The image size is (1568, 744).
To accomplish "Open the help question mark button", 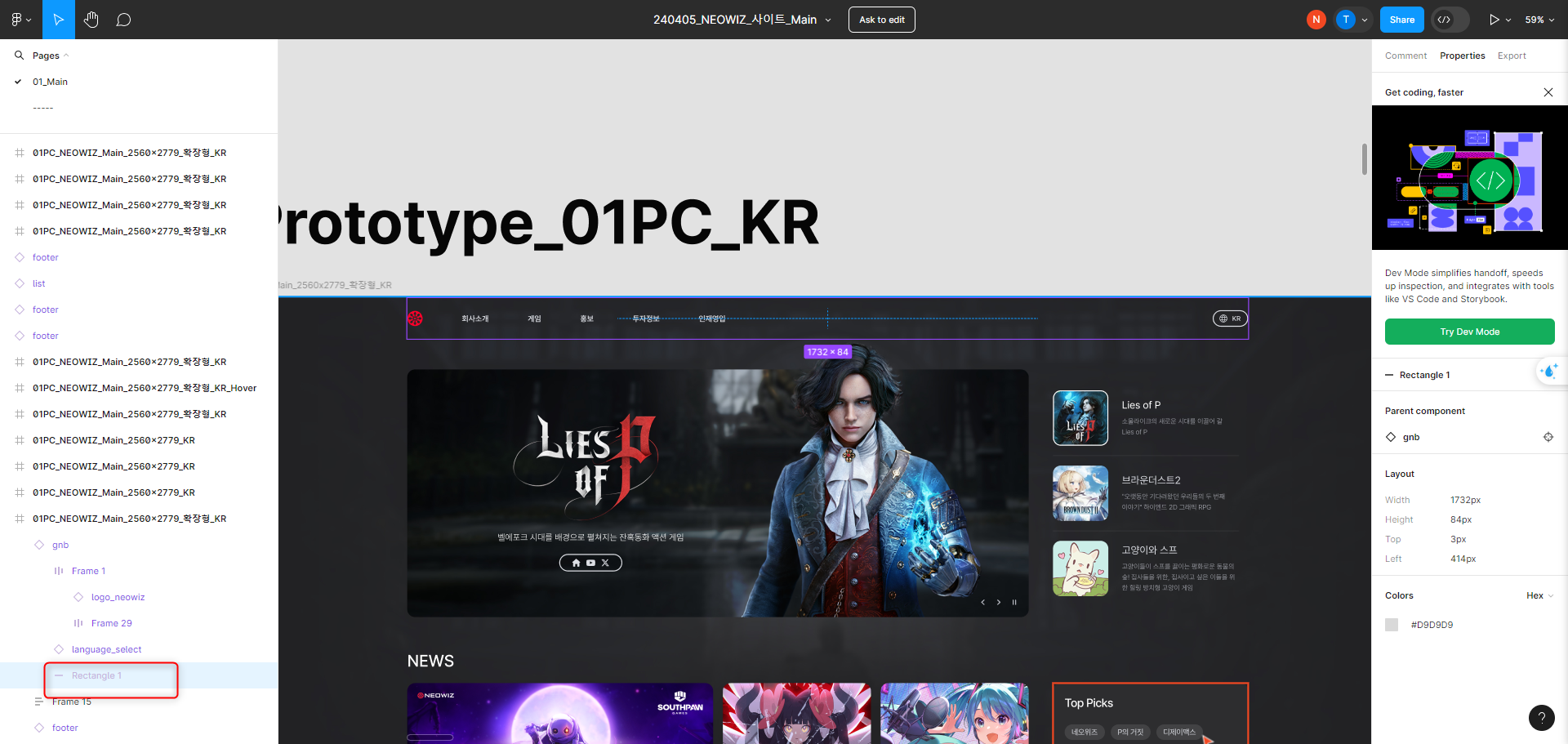I will click(1541, 718).
